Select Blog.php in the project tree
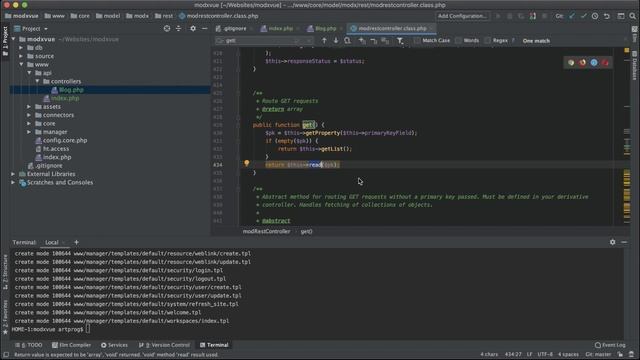This screenshot has height=360, width=640. [x=71, y=90]
